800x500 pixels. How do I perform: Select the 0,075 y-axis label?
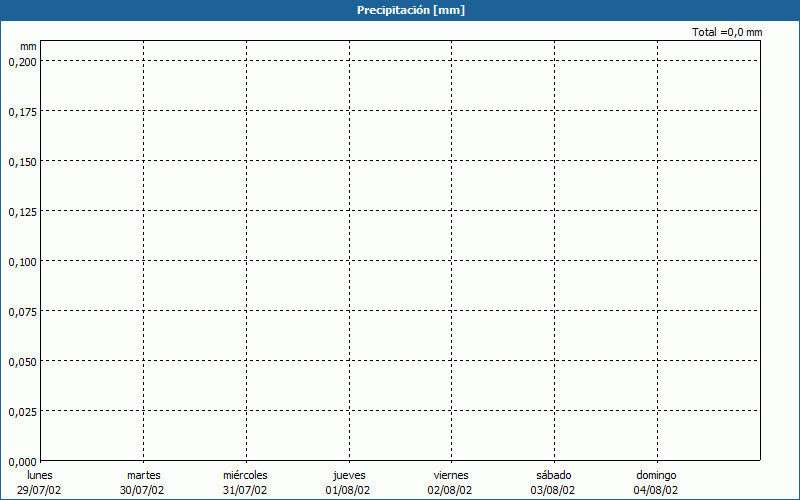[22, 312]
